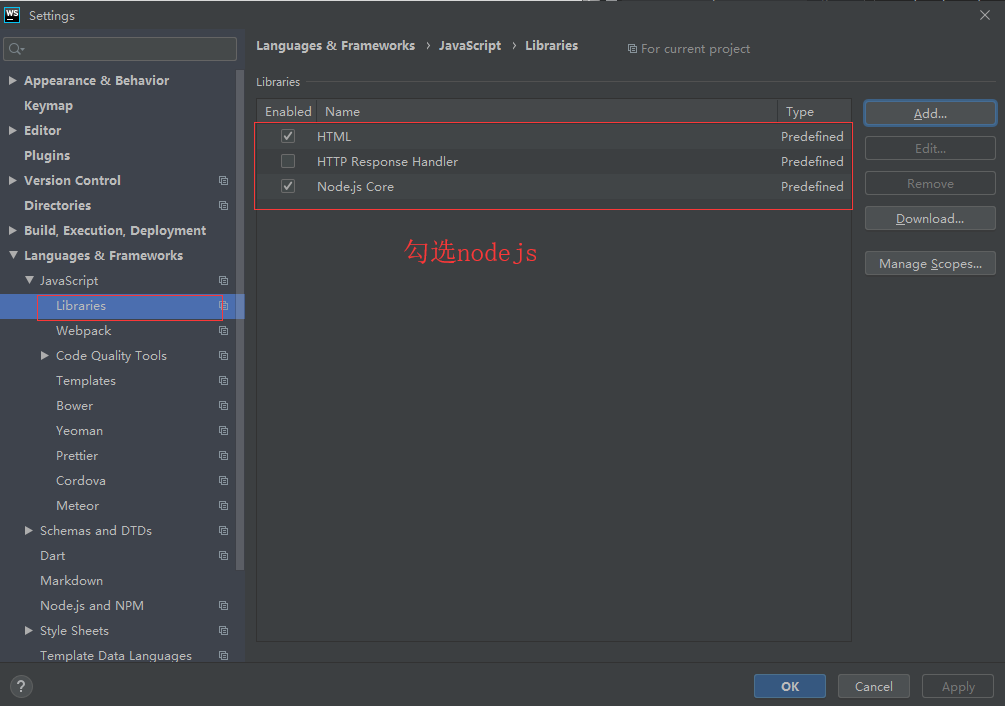1005x706 pixels.
Task: Click the Name column header
Action: (547, 111)
